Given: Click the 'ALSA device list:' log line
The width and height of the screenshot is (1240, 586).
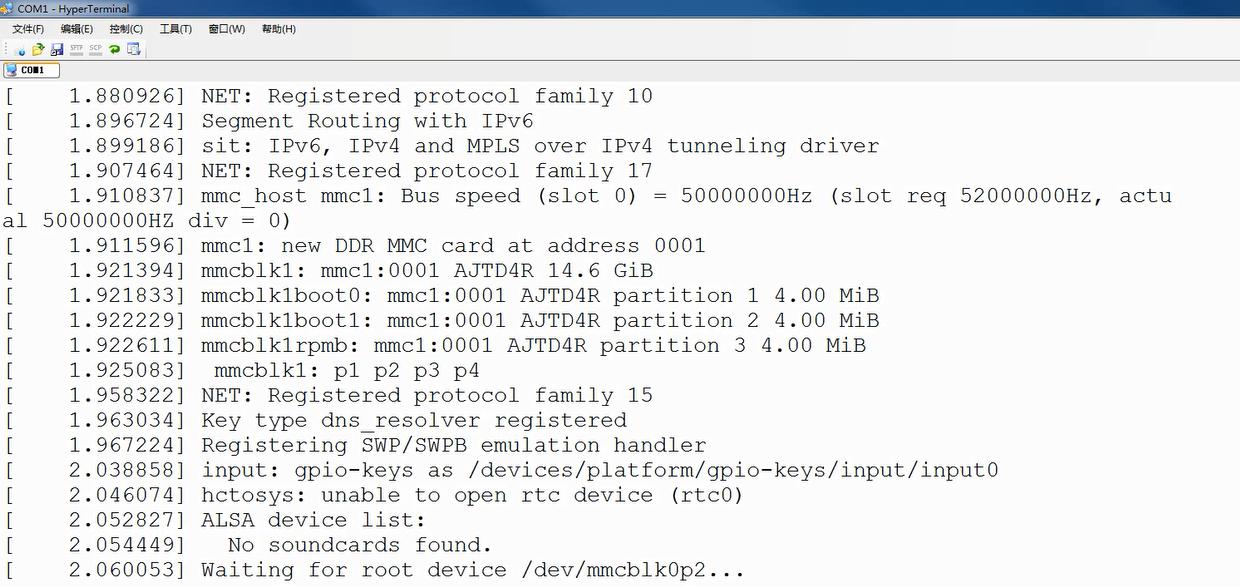Looking at the screenshot, I should point(313,520).
